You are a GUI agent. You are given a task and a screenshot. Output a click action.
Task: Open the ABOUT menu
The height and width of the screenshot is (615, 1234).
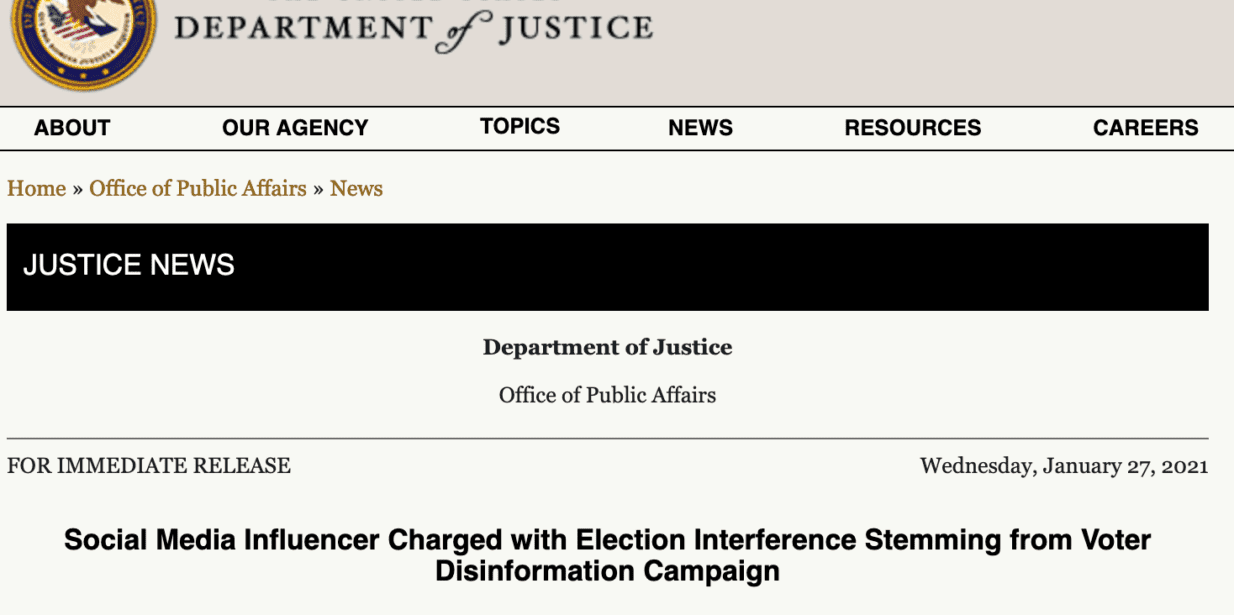point(72,128)
